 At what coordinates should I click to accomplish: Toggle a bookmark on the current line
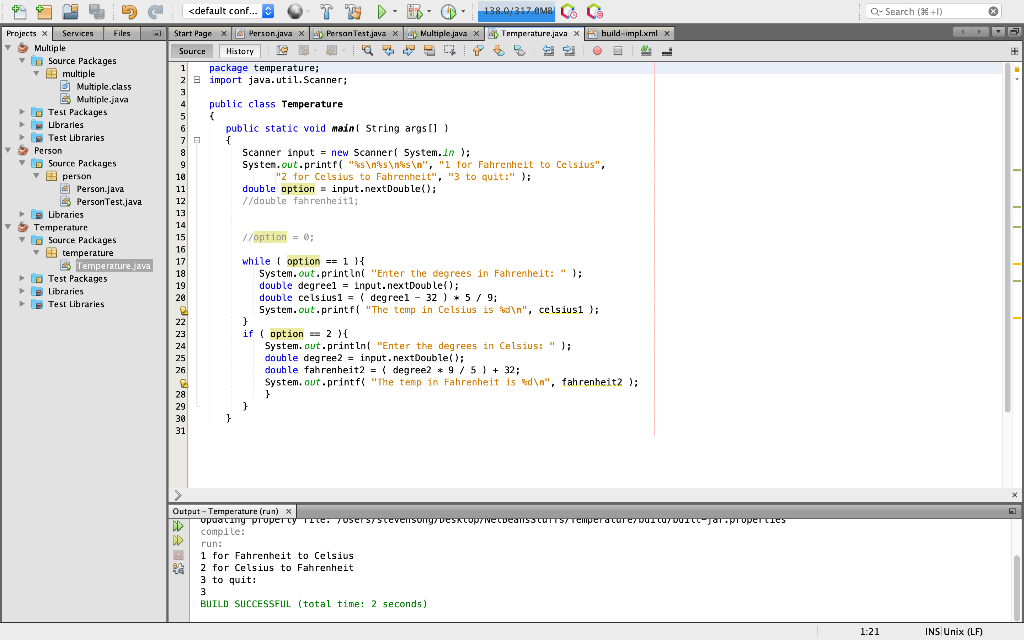518,51
